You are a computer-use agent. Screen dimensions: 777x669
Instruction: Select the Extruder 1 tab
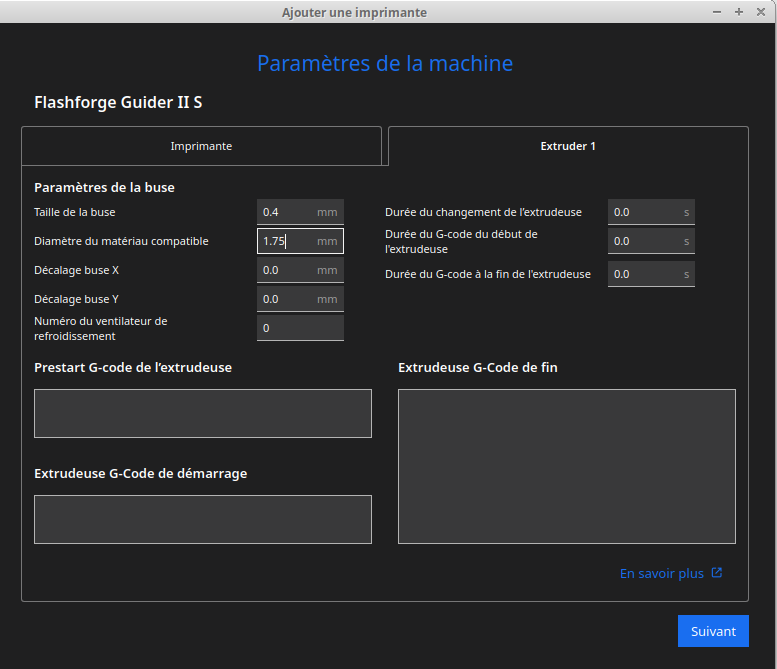coord(568,146)
